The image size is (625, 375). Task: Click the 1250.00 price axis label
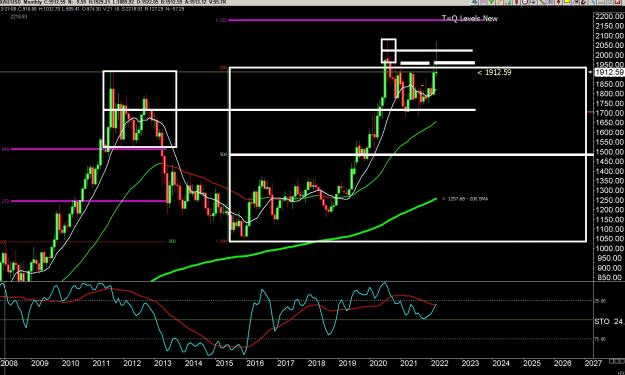tap(609, 200)
